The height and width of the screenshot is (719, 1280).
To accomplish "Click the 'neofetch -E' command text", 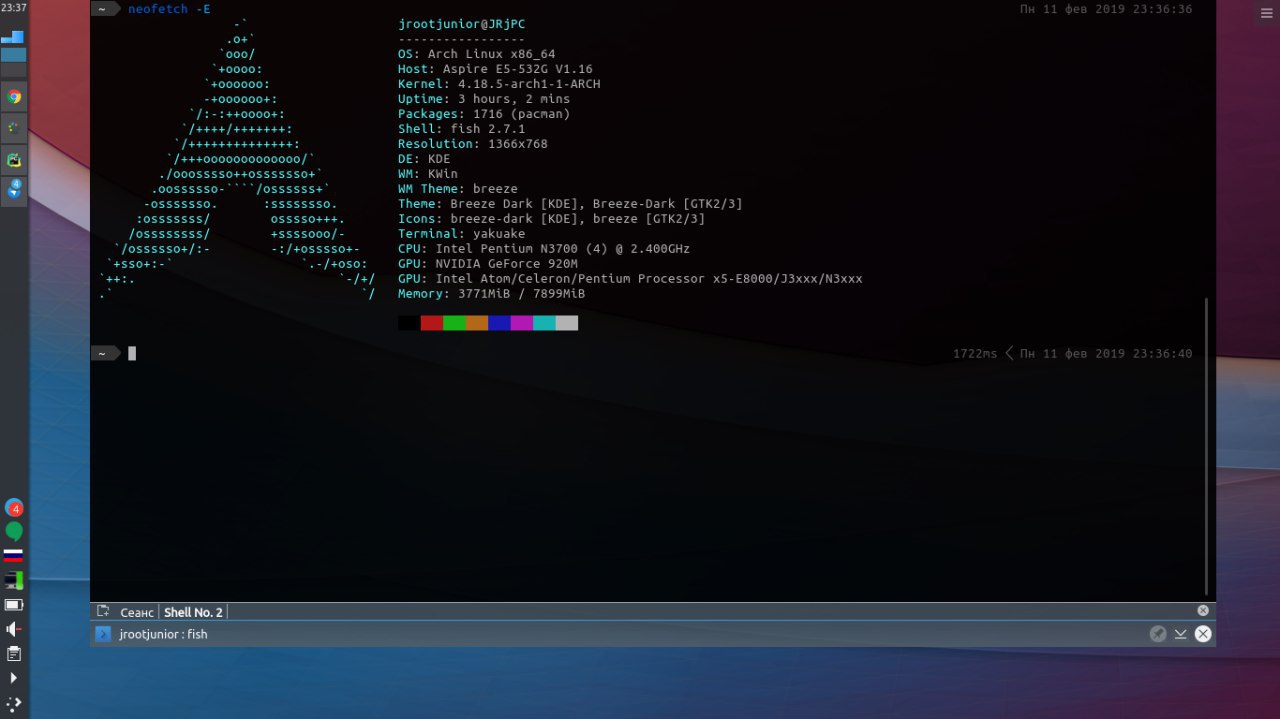I will [169, 9].
